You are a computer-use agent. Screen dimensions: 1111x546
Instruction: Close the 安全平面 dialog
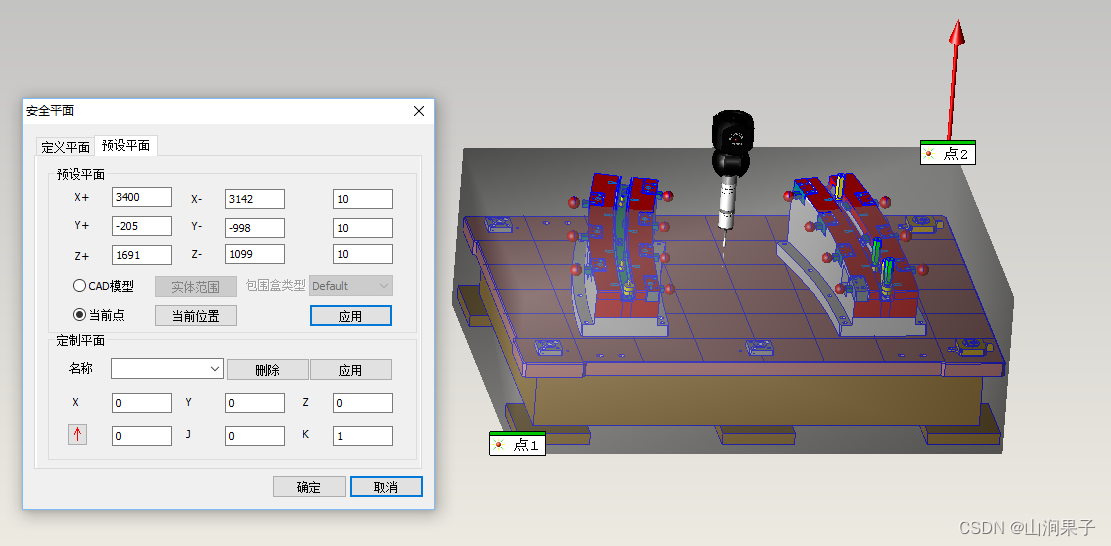[419, 111]
